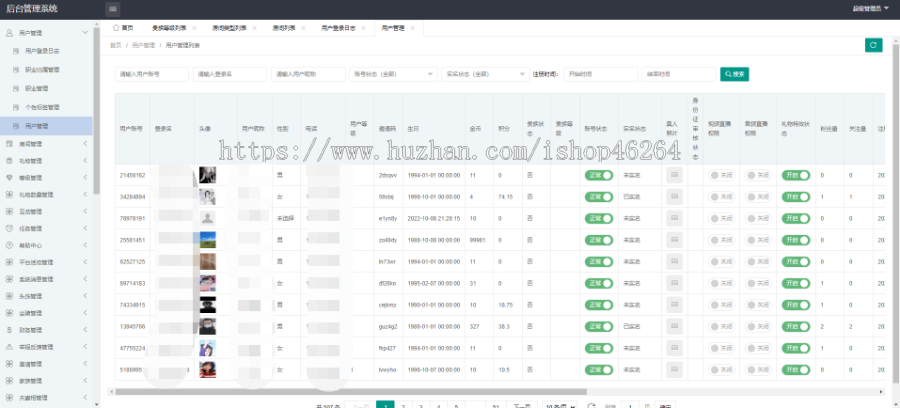This screenshot has height=408, width=900.
Task: Focus the 请输入用户账号 input field
Action: tap(152, 74)
